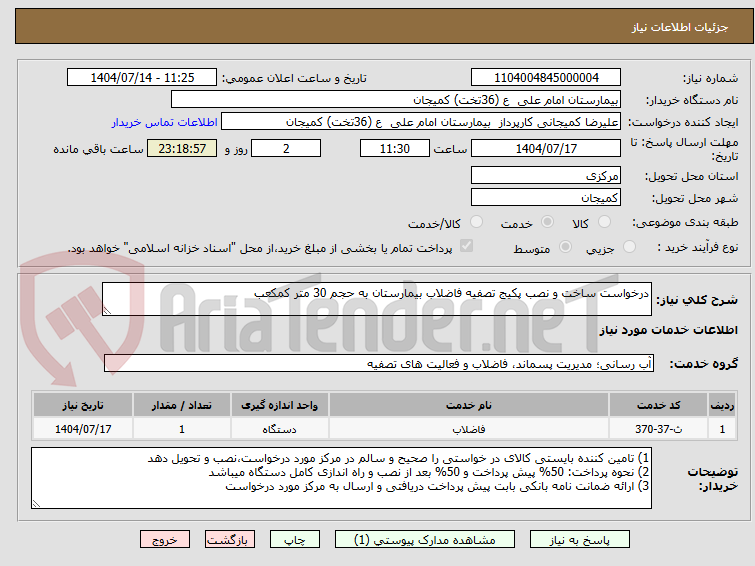Click the چاپ print button
The image size is (755, 566).
pyautogui.click(x=295, y=540)
